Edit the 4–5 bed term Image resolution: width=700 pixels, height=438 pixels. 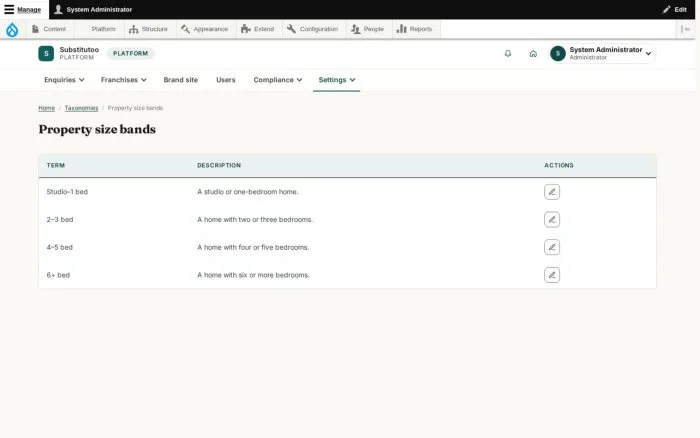tap(552, 247)
